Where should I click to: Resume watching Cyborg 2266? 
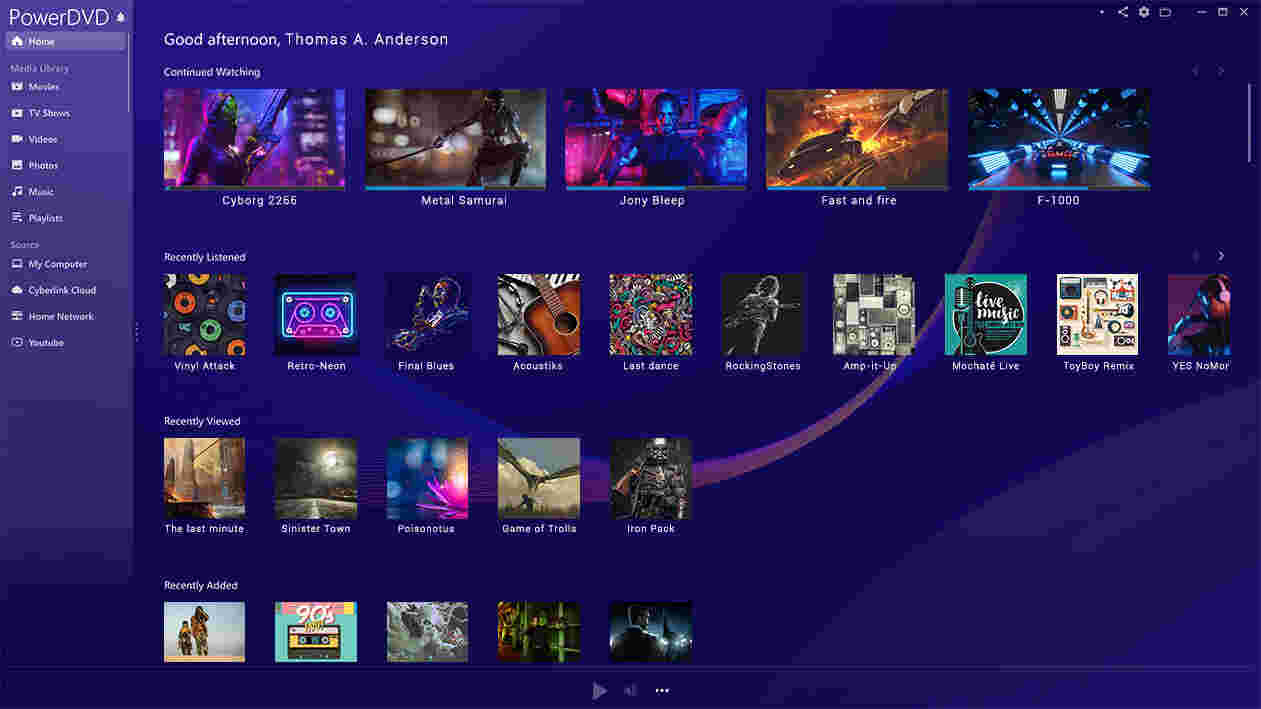click(254, 138)
